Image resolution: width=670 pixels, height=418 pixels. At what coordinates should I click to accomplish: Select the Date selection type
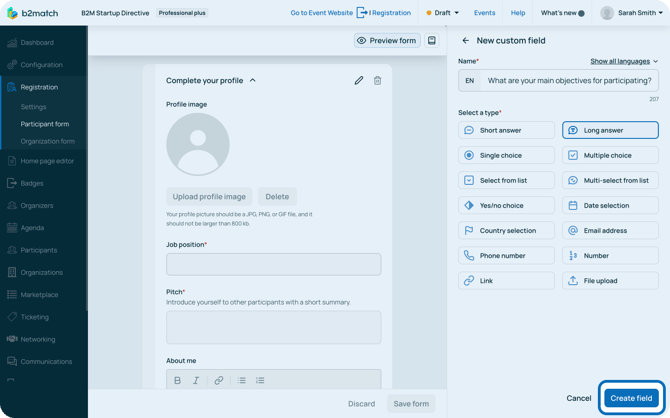(610, 206)
